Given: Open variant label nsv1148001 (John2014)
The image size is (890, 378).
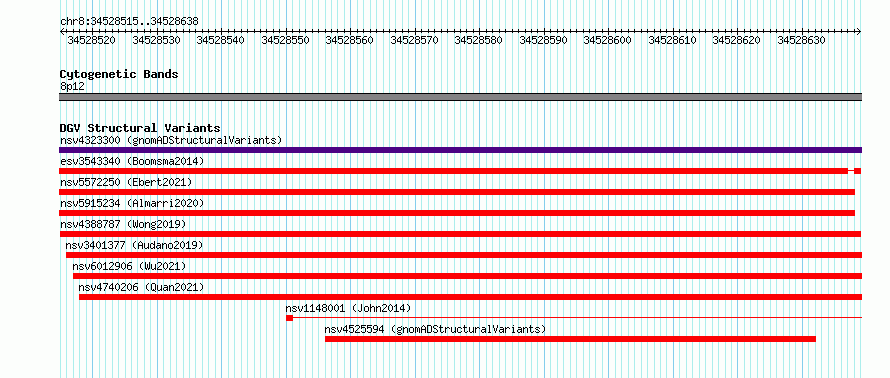Looking at the screenshot, I should click(348, 308).
